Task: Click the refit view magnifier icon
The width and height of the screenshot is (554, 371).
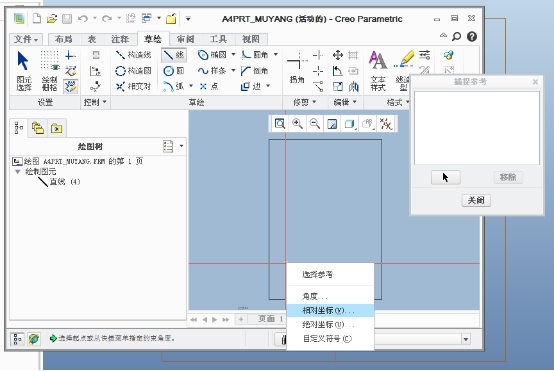Action: [x=280, y=124]
